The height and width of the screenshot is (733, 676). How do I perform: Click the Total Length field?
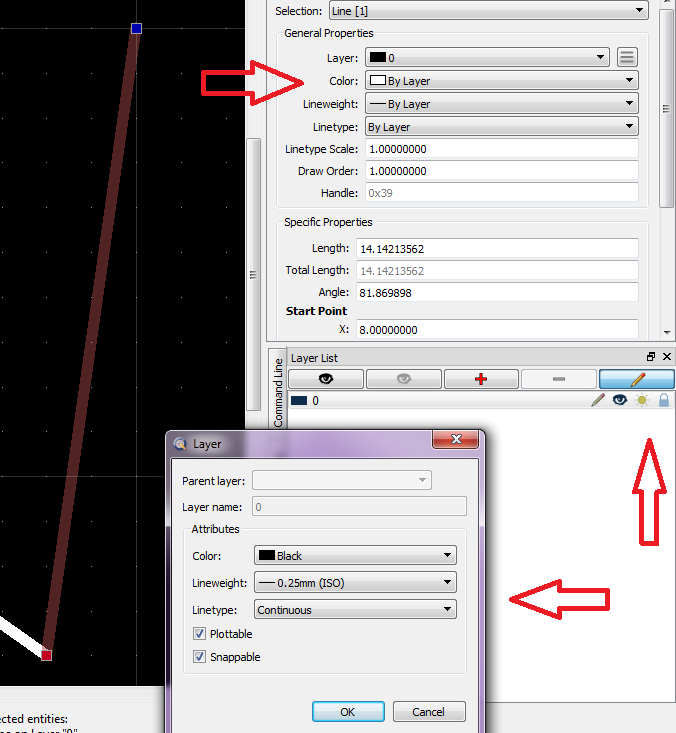pos(497,270)
